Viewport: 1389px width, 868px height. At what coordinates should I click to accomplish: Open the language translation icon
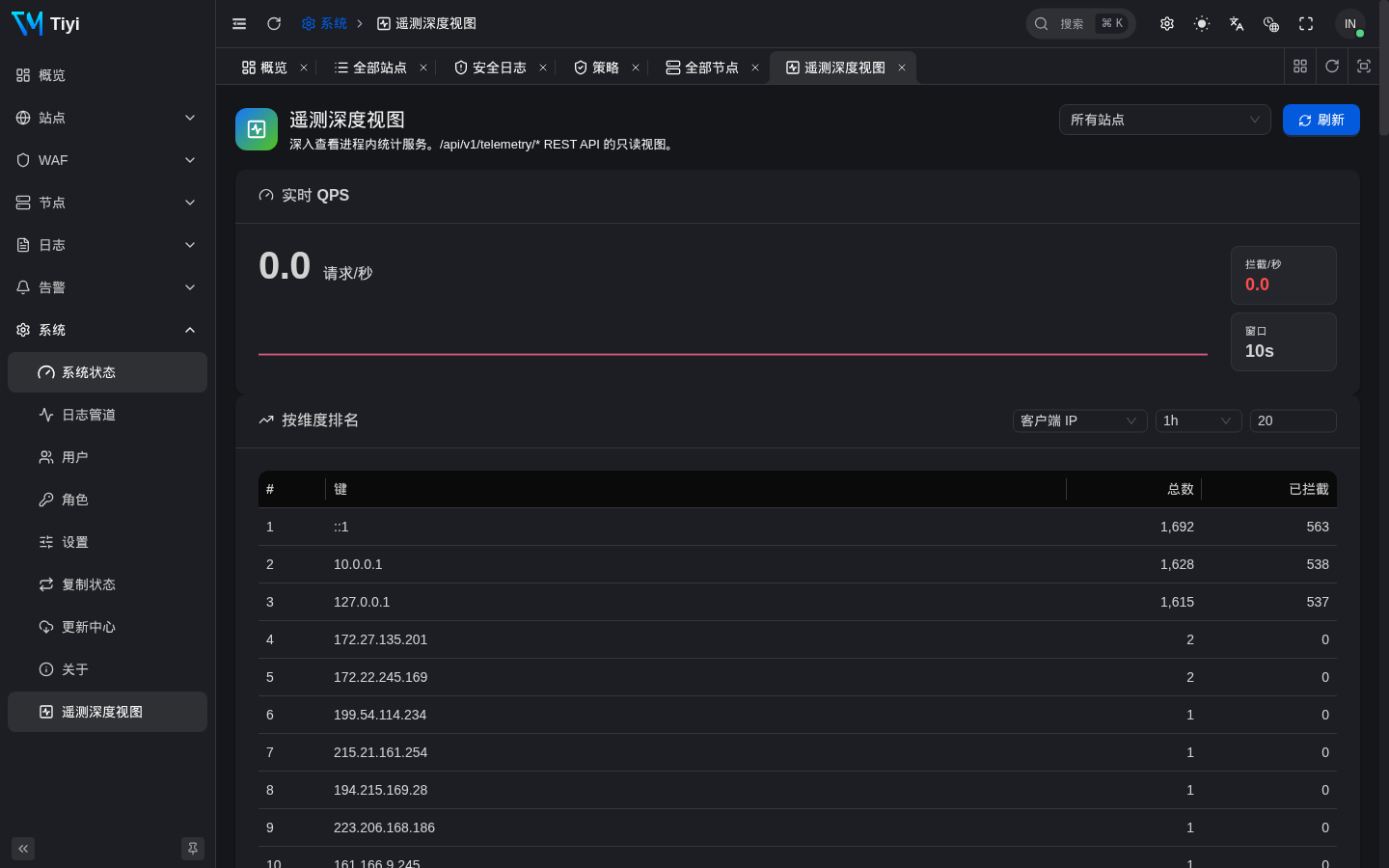[1237, 23]
